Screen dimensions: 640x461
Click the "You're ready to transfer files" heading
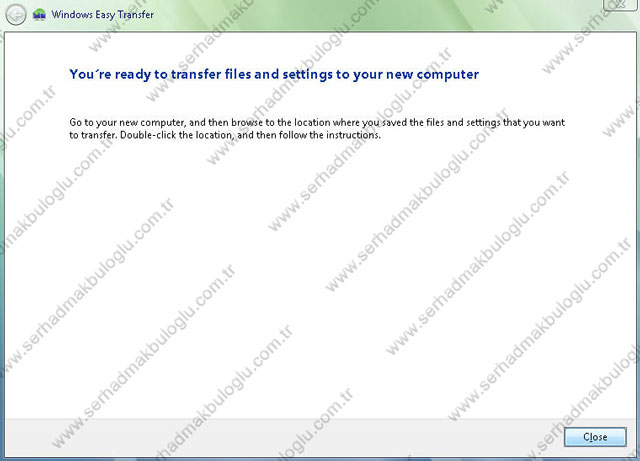click(274, 74)
